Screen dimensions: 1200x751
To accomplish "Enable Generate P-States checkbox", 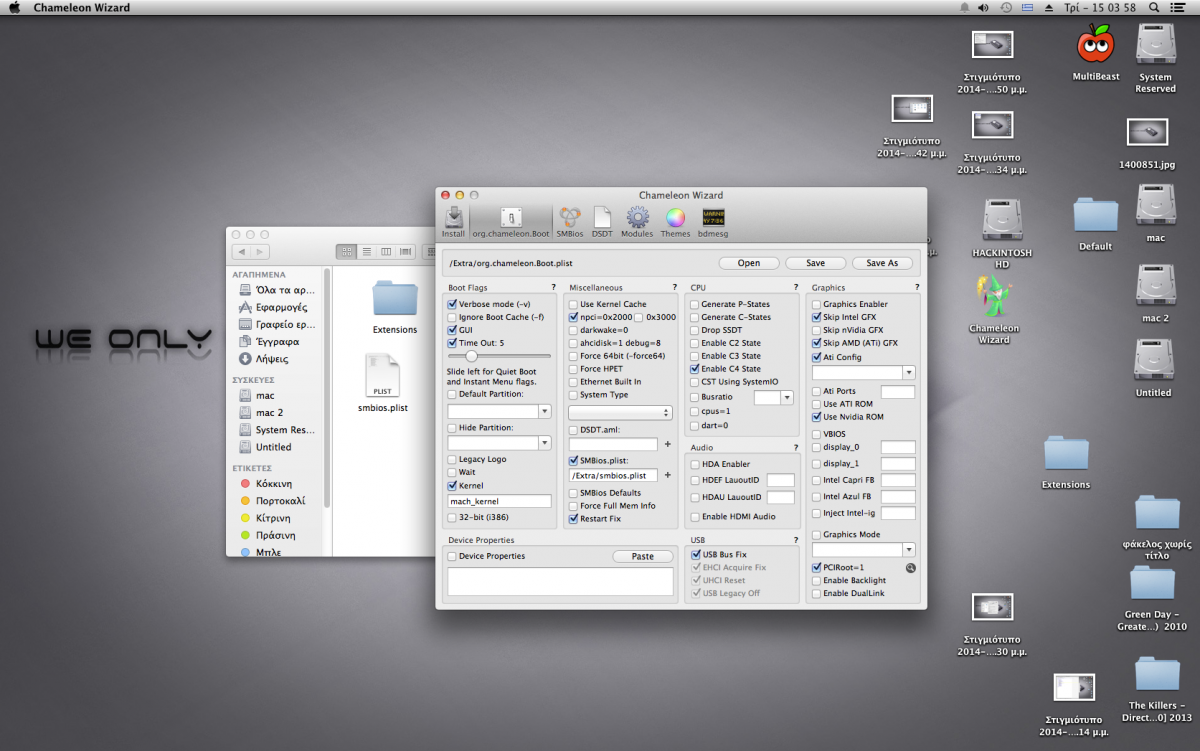I will (x=694, y=304).
